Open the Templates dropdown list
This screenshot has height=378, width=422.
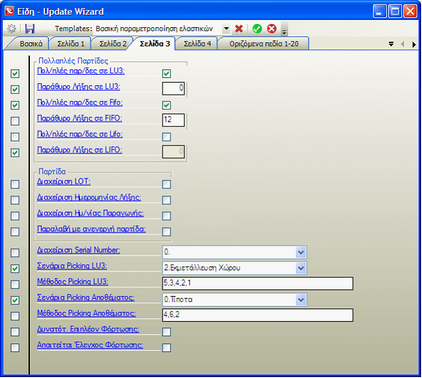tap(226, 29)
